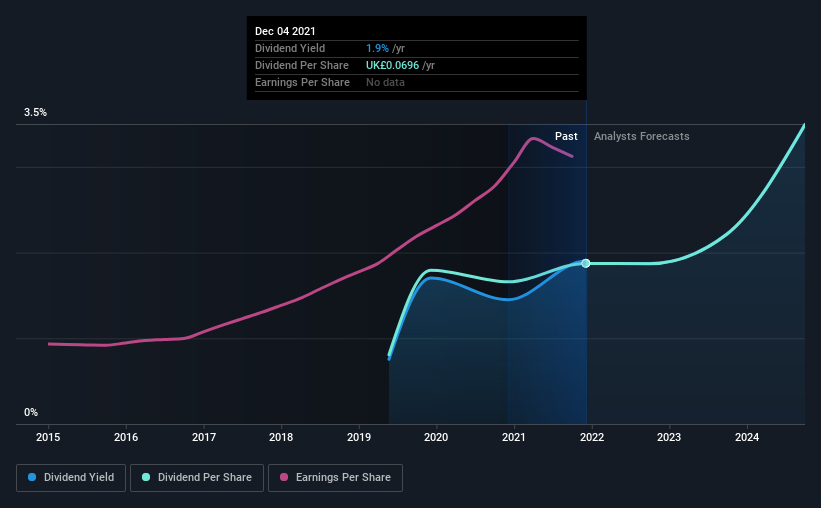Toggle the Dividend Yield legend button
This screenshot has height=508, width=821.
pos(71,478)
